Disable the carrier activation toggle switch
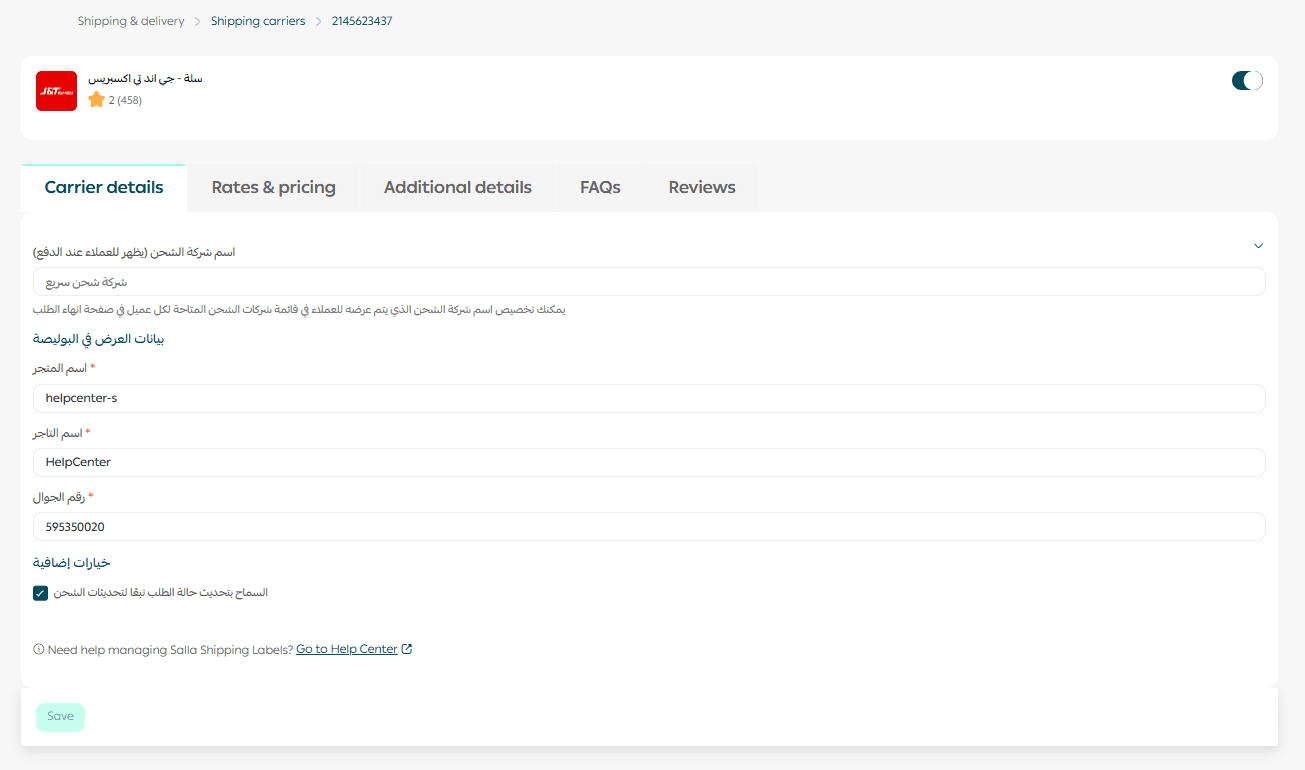Image resolution: width=1305 pixels, height=770 pixels. click(x=1247, y=81)
